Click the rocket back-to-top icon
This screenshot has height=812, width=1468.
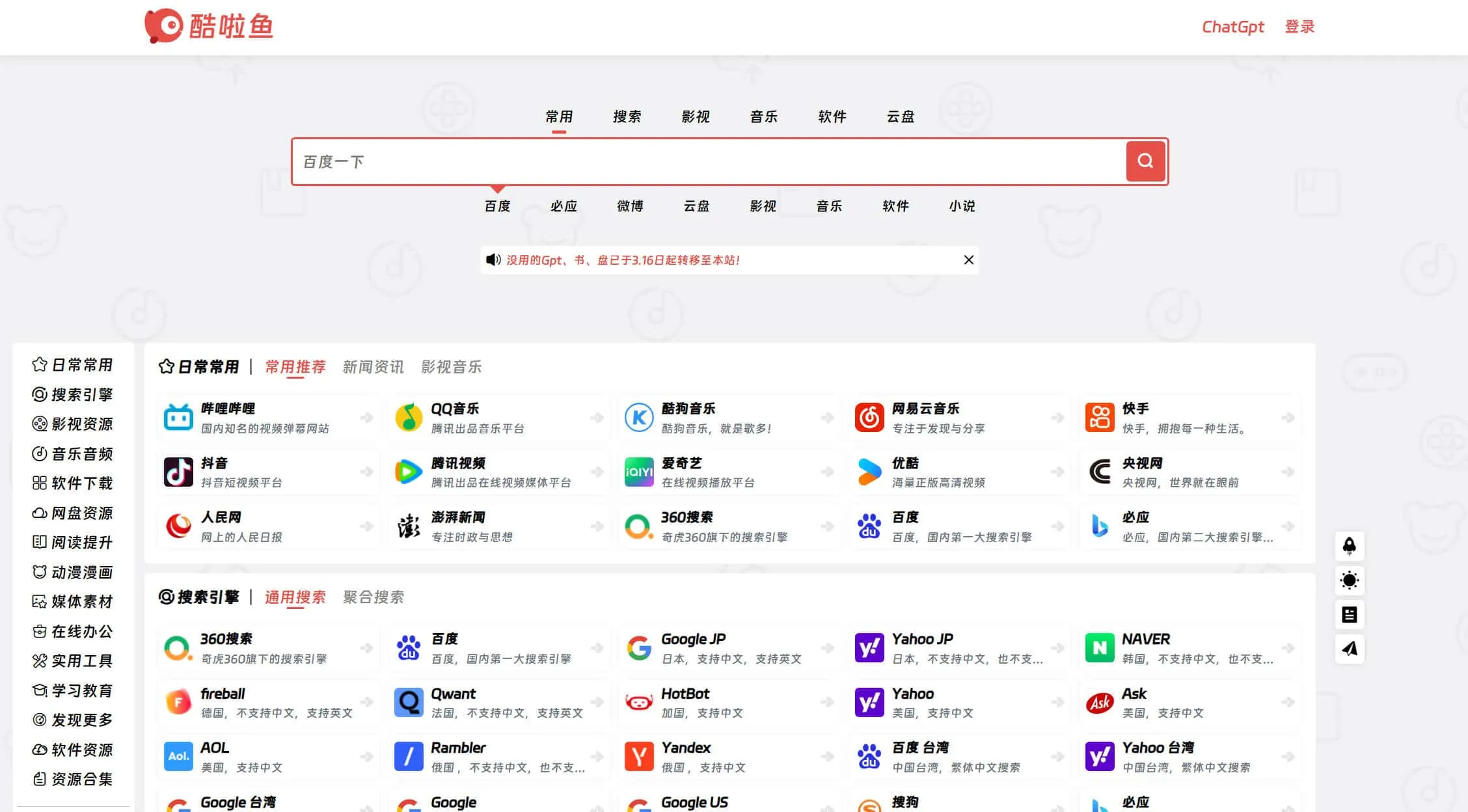(1350, 546)
